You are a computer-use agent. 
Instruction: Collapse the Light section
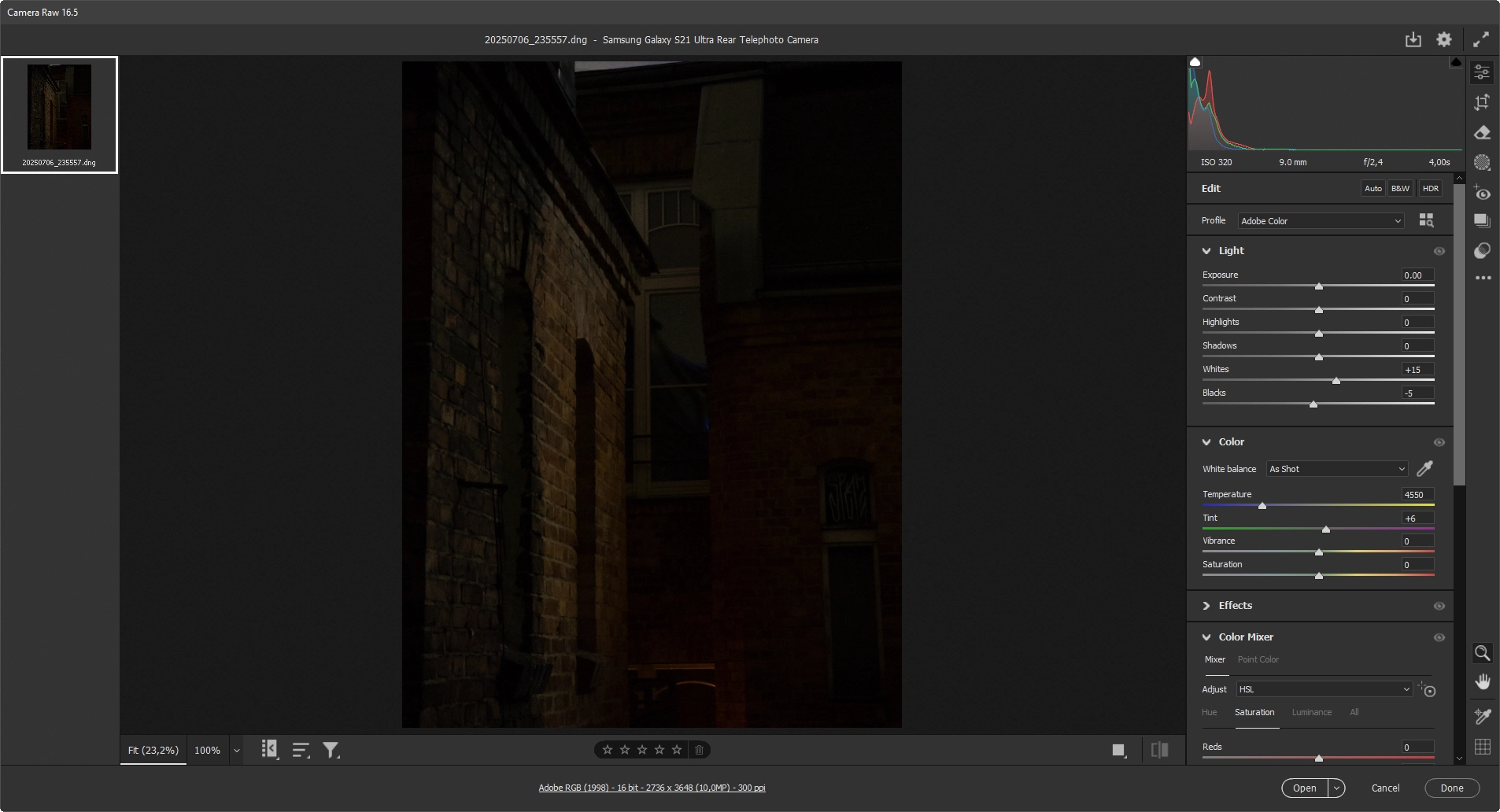point(1206,251)
